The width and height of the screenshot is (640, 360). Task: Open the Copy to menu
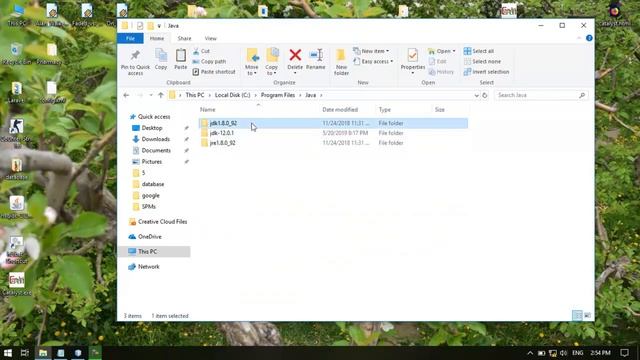(x=271, y=62)
